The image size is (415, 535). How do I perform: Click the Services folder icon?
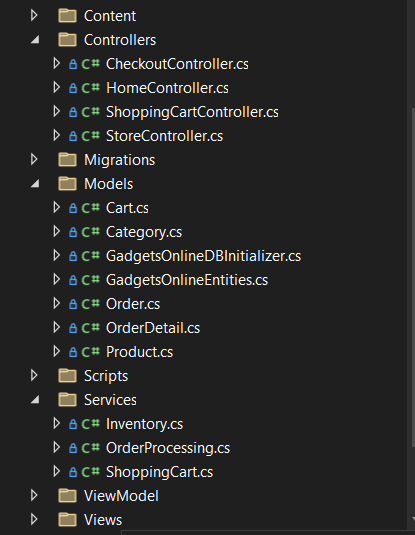point(67,400)
